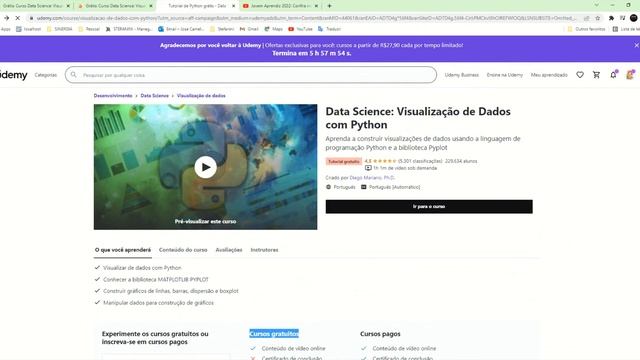Select the Avaliações tab
The width and height of the screenshot is (640, 360).
point(229,250)
